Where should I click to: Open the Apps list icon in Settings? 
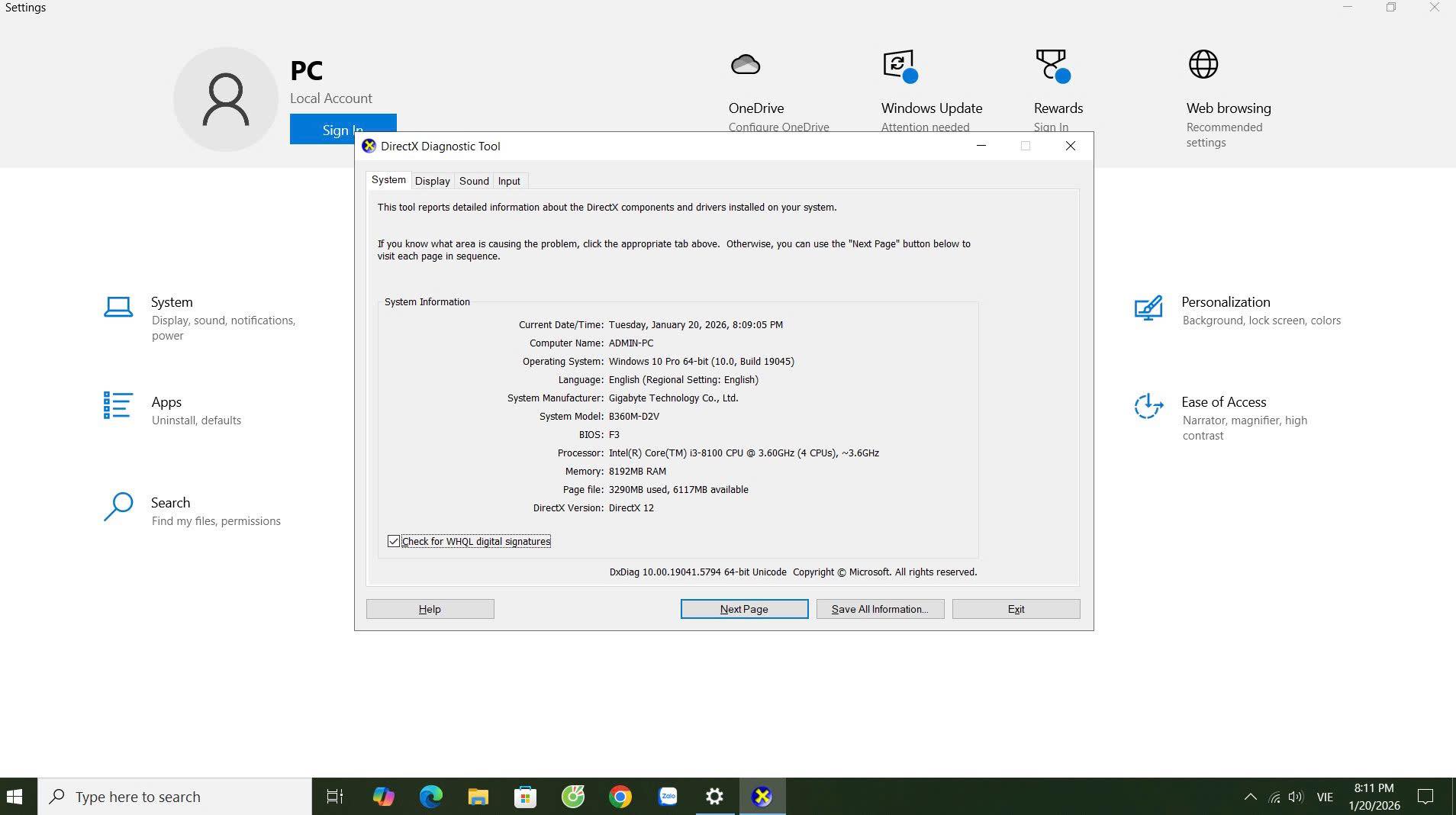point(118,405)
